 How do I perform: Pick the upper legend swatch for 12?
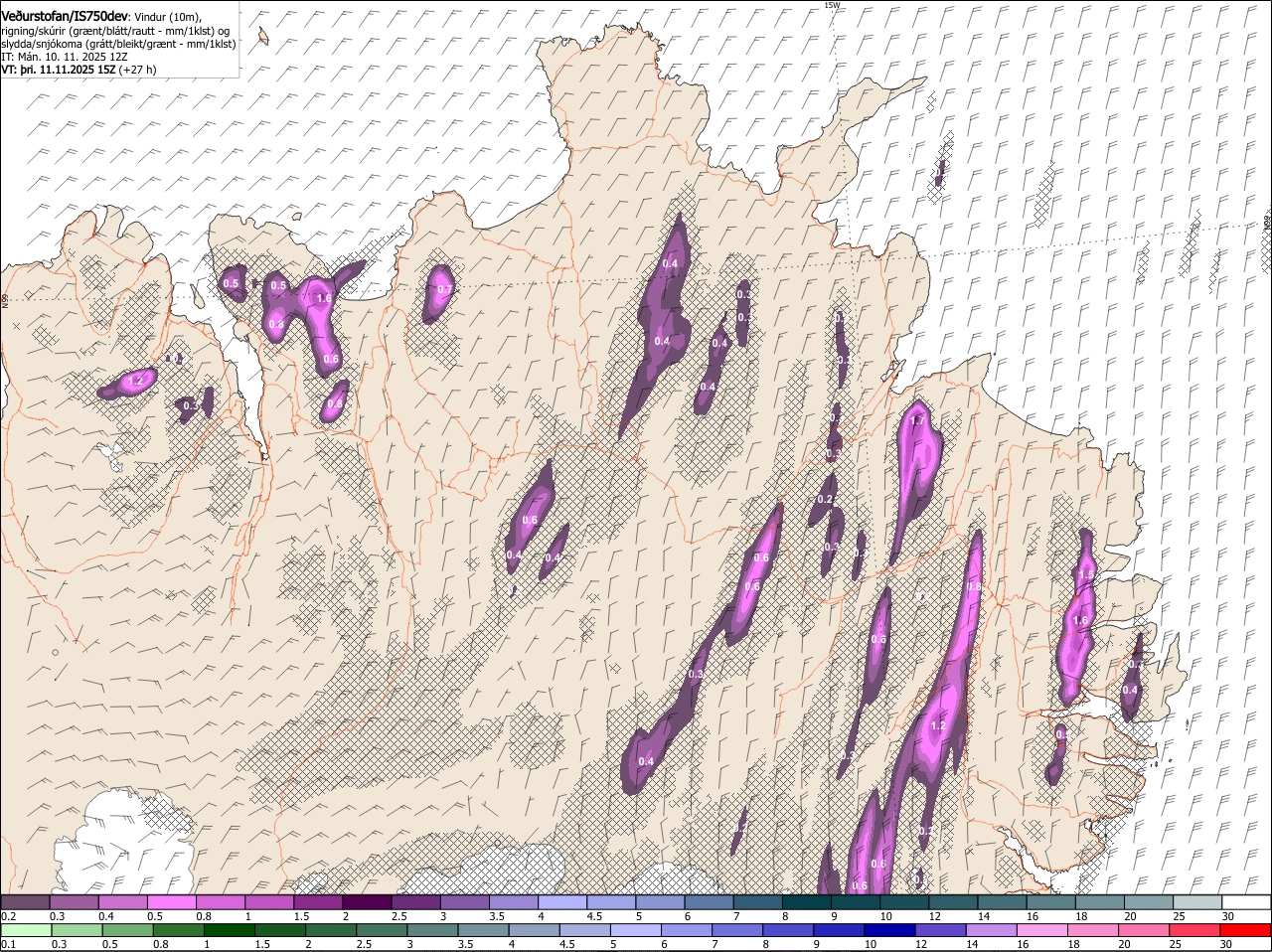pyautogui.click(x=953, y=901)
